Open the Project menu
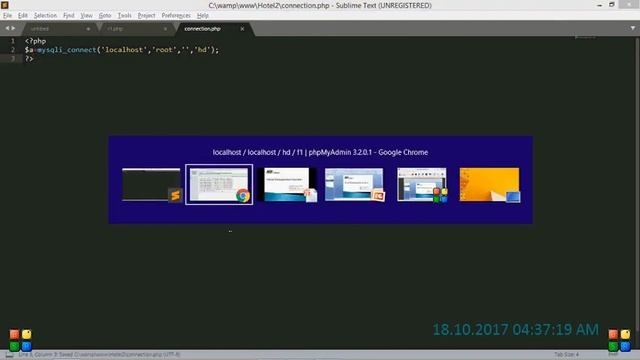The height and width of the screenshot is (360, 640). [146, 16]
